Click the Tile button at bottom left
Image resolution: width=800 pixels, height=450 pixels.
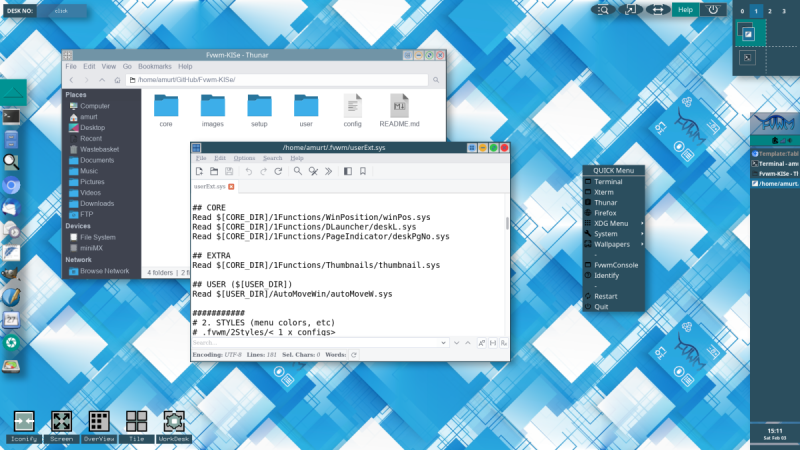click(136, 427)
